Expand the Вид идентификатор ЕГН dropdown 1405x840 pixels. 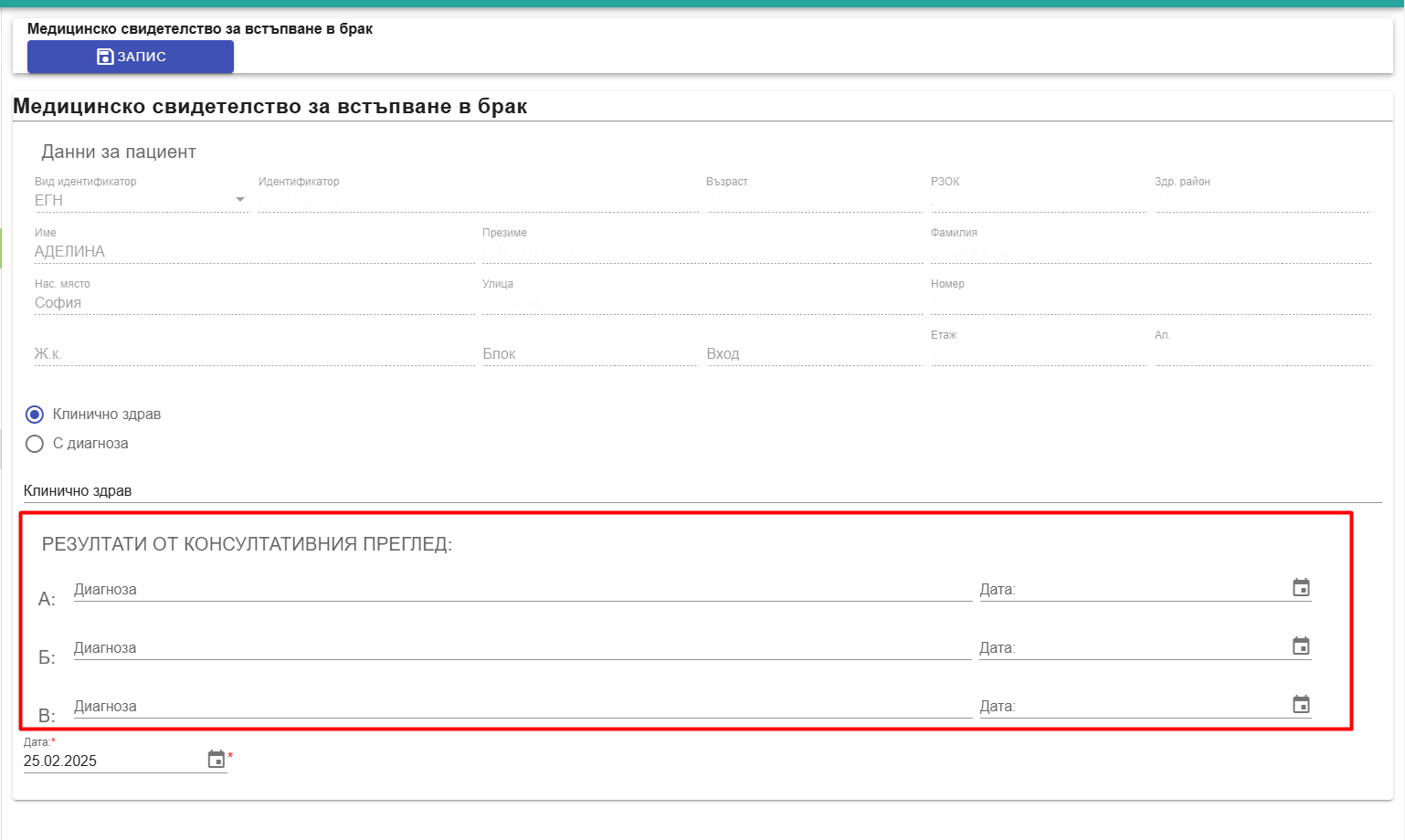[141, 200]
